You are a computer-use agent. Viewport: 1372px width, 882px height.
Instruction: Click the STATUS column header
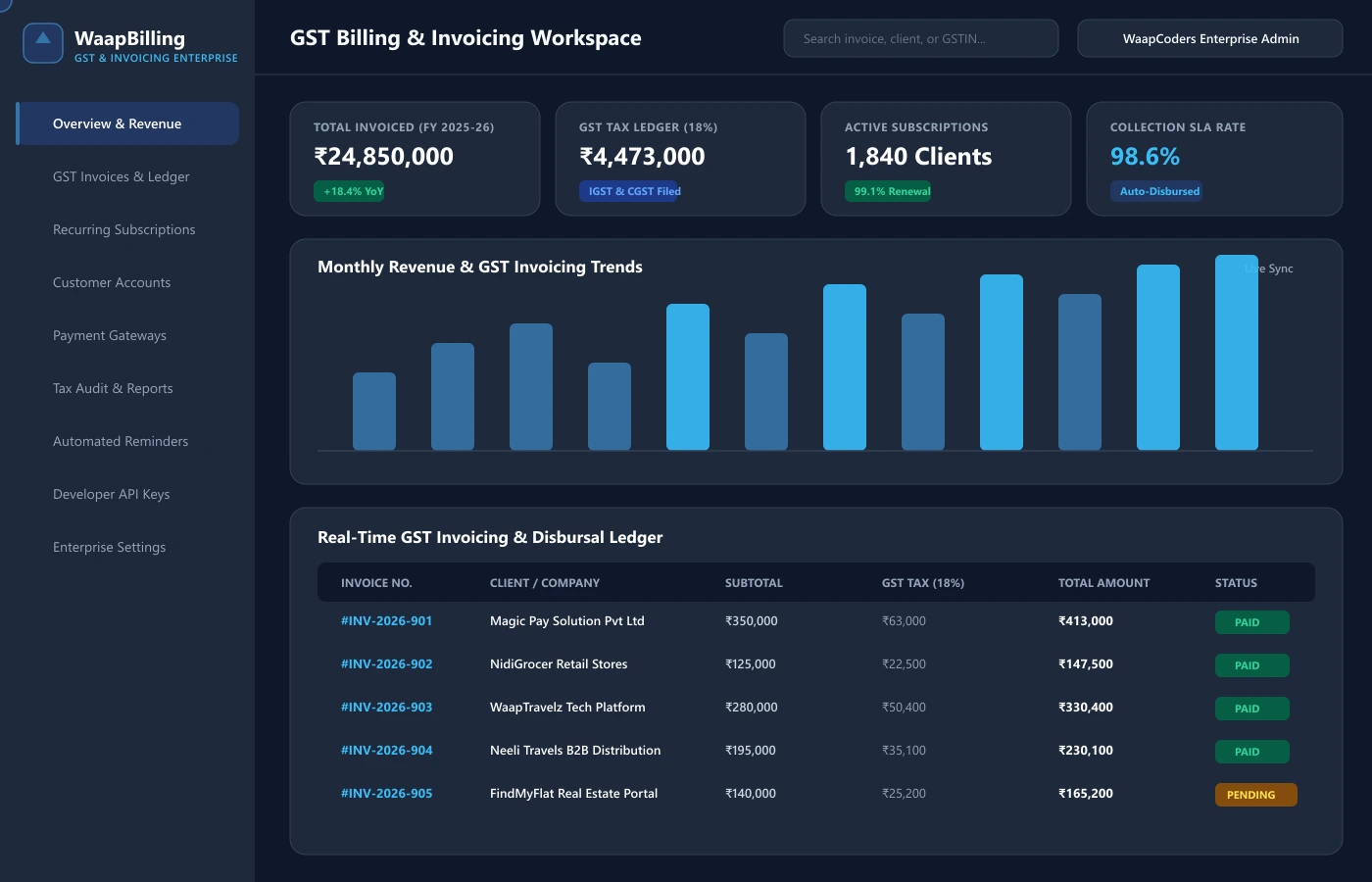click(x=1236, y=582)
